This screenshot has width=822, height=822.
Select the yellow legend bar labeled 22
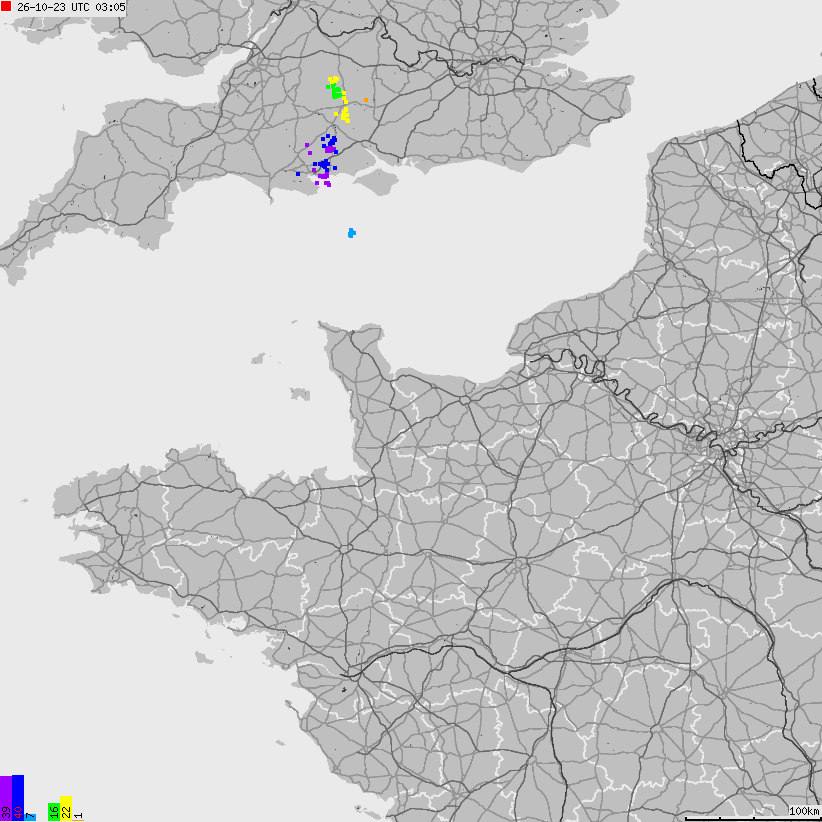(x=66, y=808)
